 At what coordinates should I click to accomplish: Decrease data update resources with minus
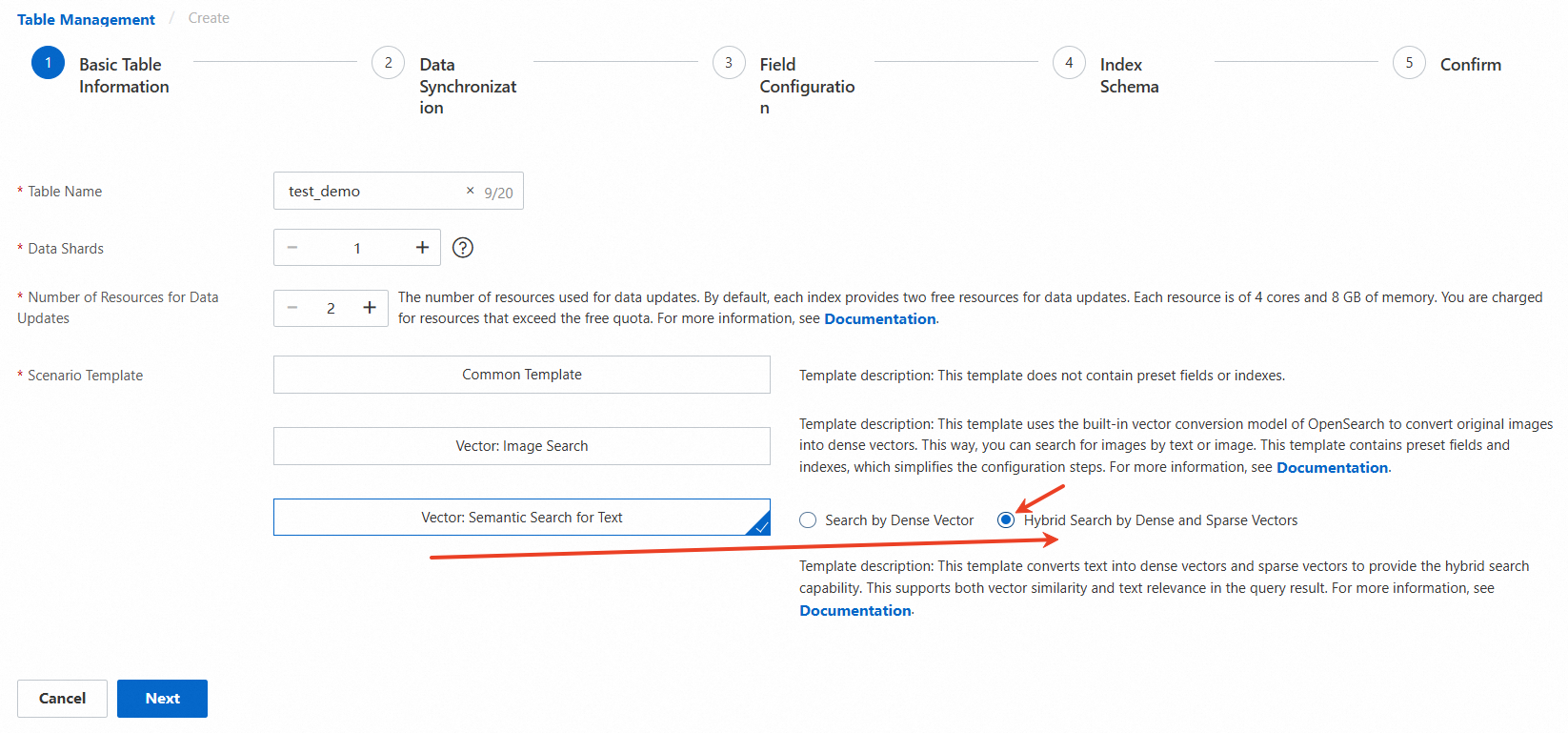click(x=292, y=308)
